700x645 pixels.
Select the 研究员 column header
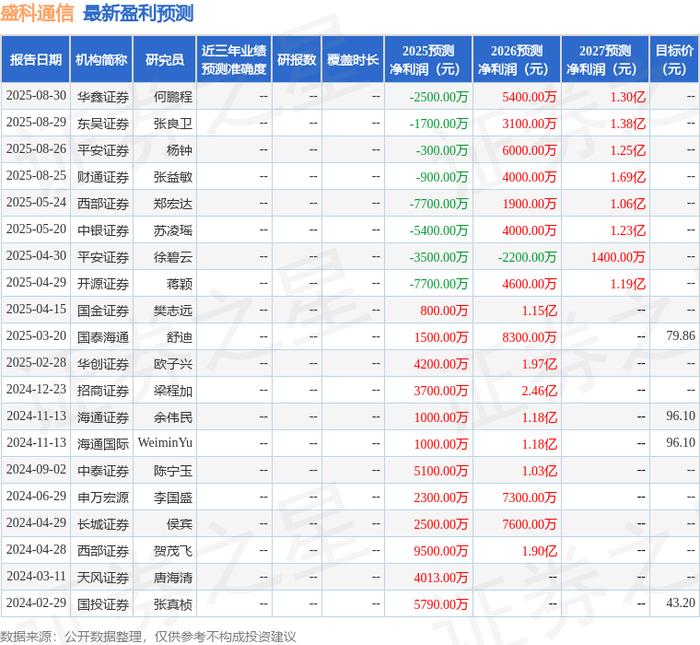pyautogui.click(x=164, y=59)
